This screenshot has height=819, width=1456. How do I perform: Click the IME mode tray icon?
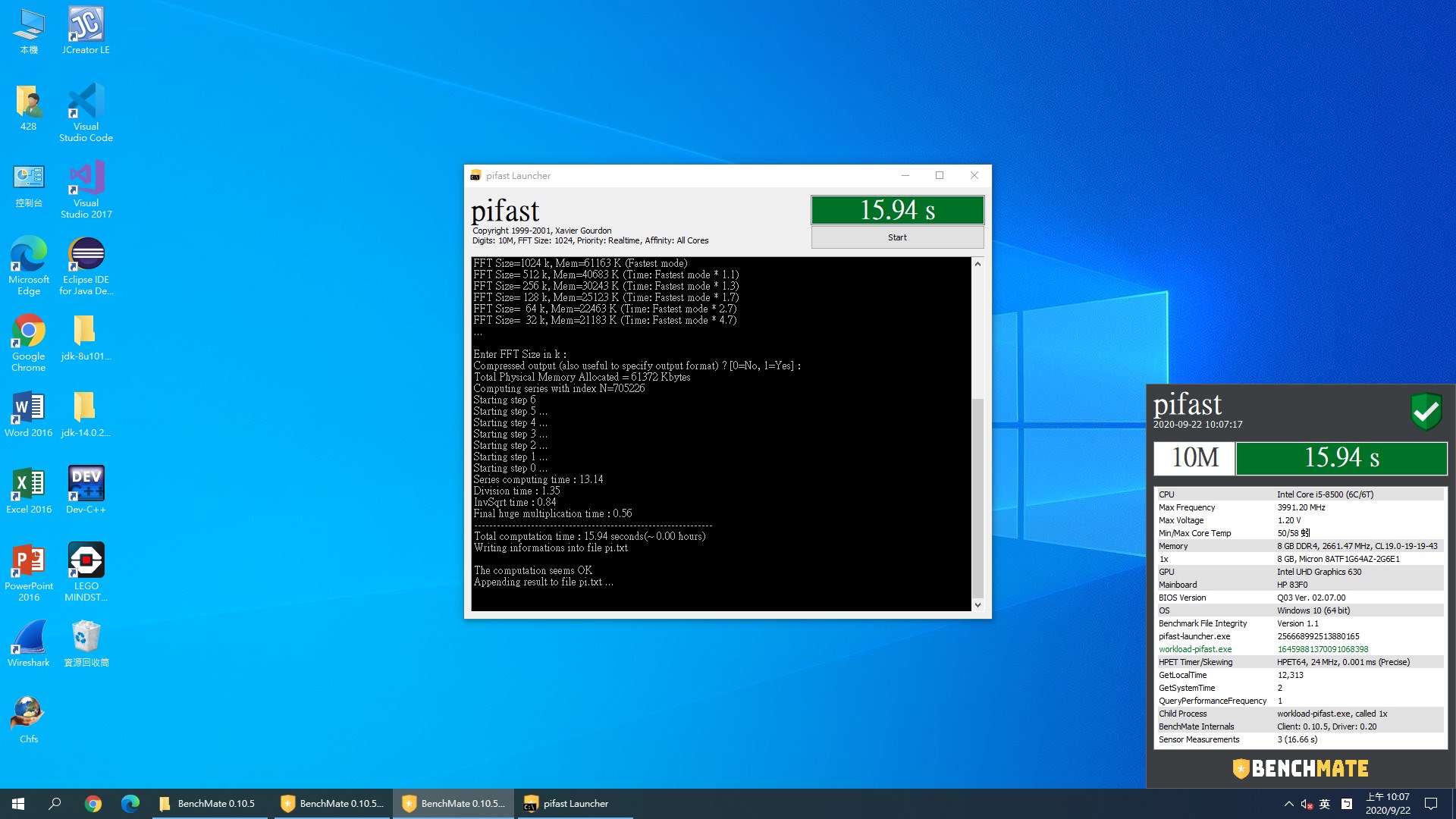(x=1347, y=804)
